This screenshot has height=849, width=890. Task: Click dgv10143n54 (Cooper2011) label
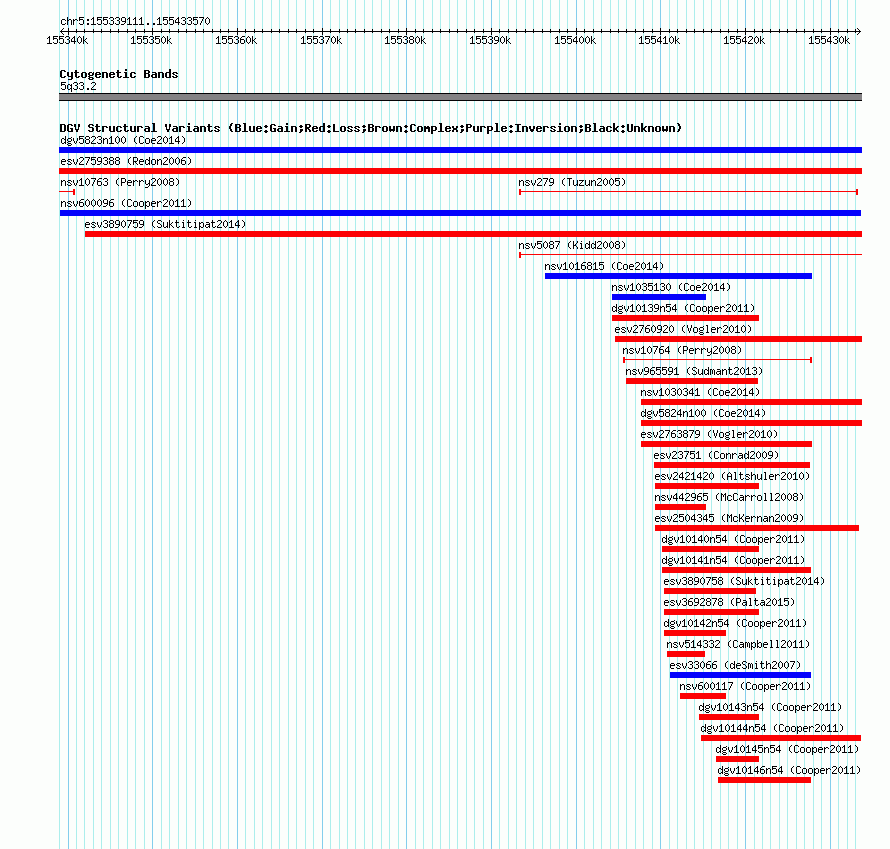click(770, 707)
